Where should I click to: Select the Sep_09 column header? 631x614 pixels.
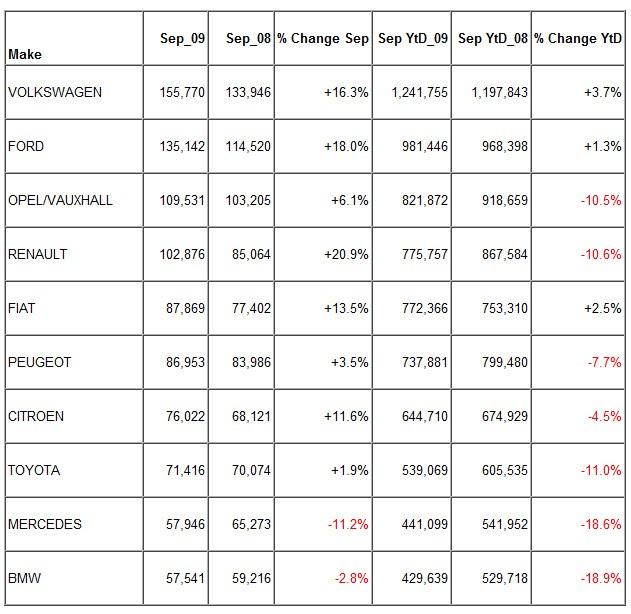click(x=182, y=38)
